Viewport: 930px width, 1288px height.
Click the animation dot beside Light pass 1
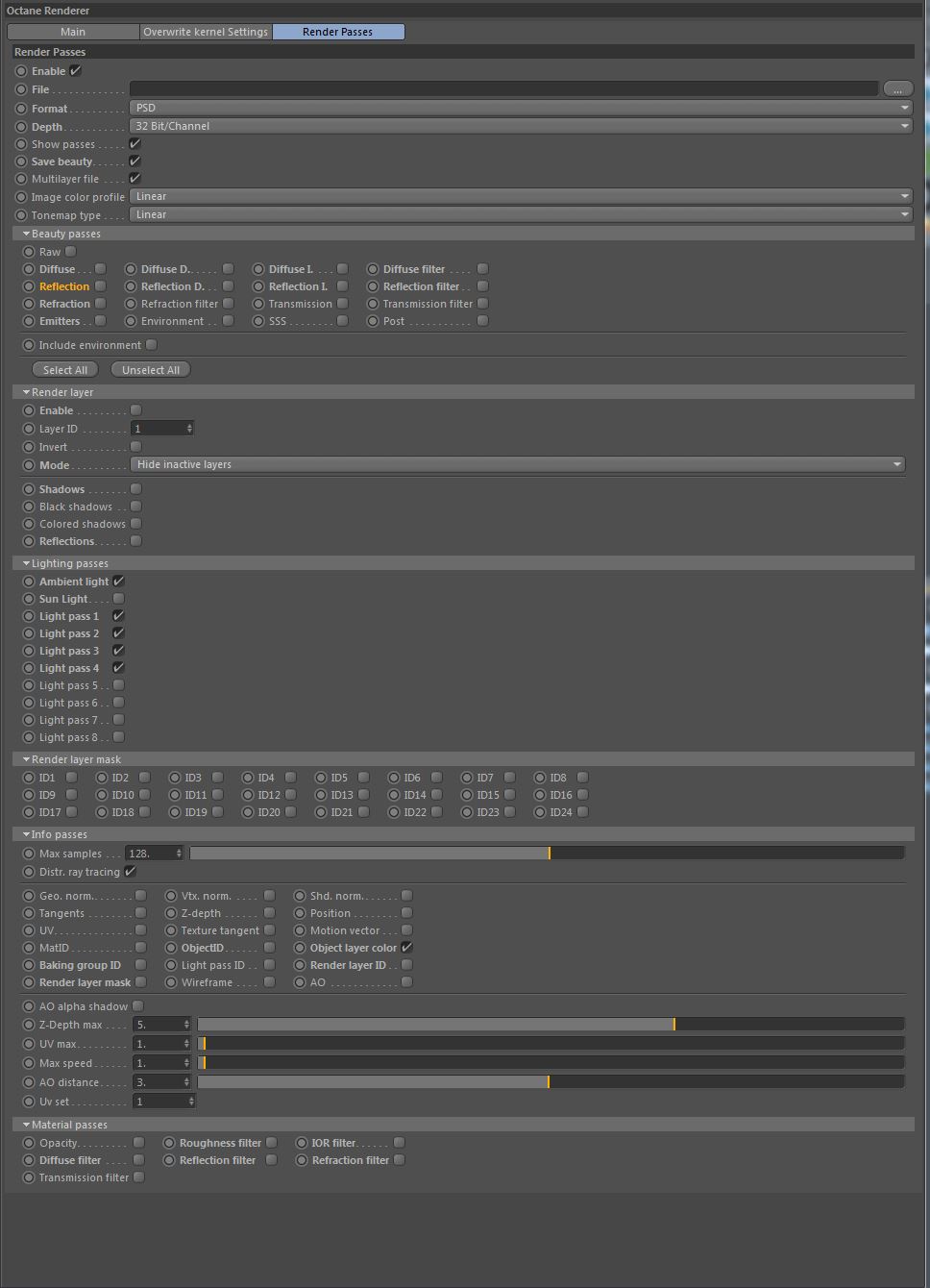[29, 616]
